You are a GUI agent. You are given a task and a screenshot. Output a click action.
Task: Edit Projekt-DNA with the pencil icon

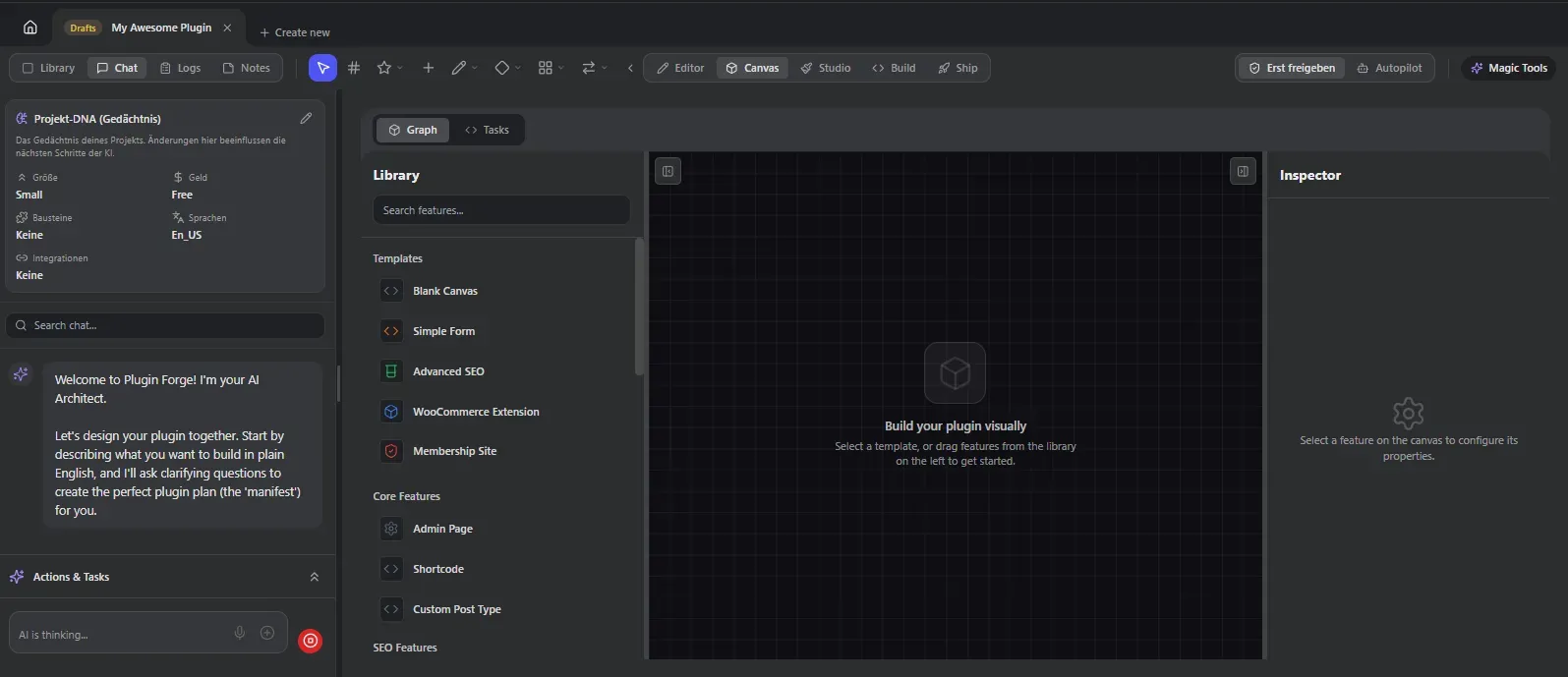point(306,118)
